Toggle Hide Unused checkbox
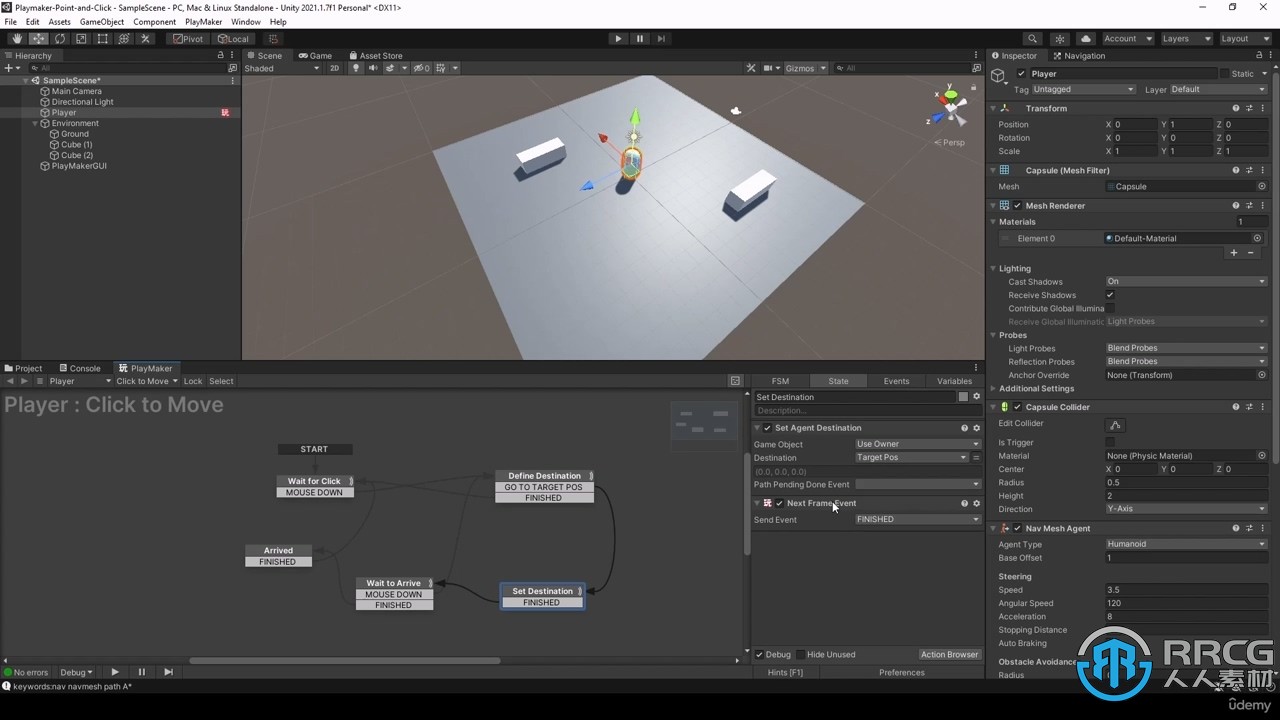The width and height of the screenshot is (1280, 720). coord(800,655)
